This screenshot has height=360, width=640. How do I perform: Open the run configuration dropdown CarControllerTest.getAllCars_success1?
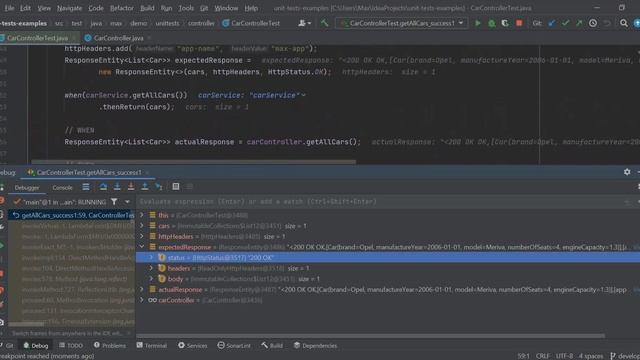pos(402,23)
